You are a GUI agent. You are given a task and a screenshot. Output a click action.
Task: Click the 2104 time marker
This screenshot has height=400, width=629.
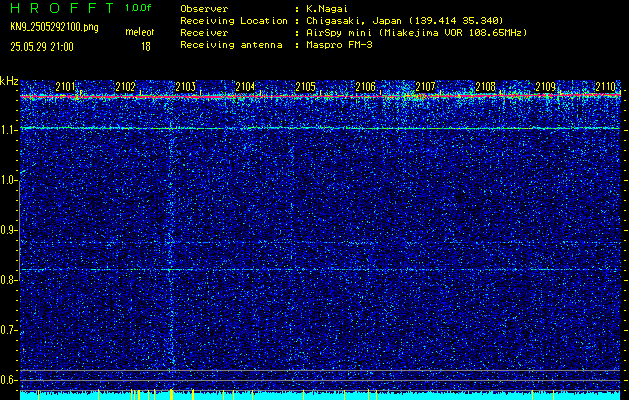(x=245, y=87)
